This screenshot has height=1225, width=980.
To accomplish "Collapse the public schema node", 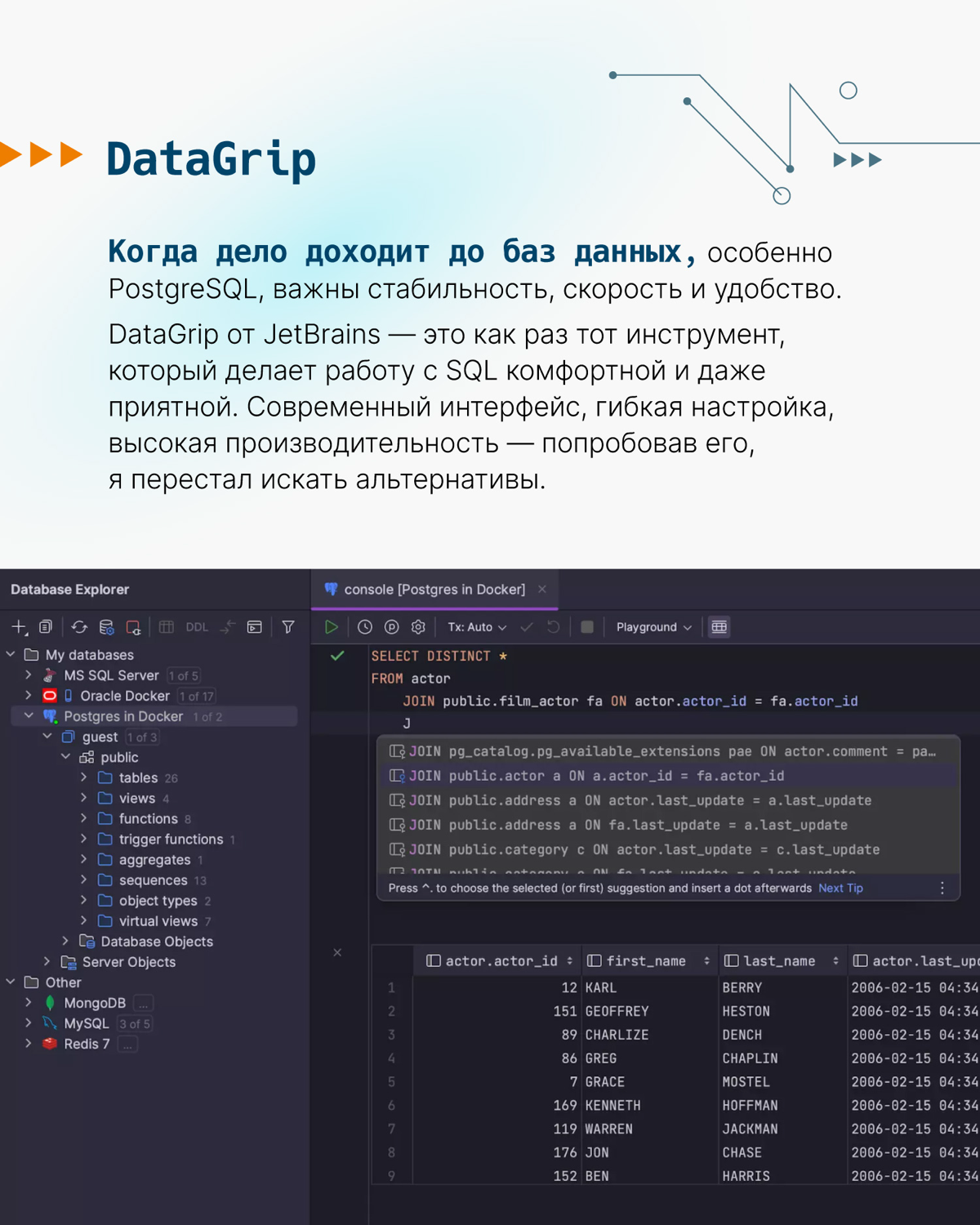I will coord(67,757).
